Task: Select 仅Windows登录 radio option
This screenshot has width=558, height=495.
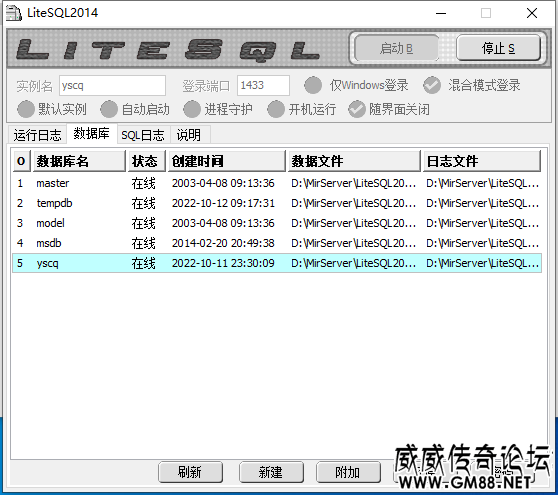Action: 357,85
